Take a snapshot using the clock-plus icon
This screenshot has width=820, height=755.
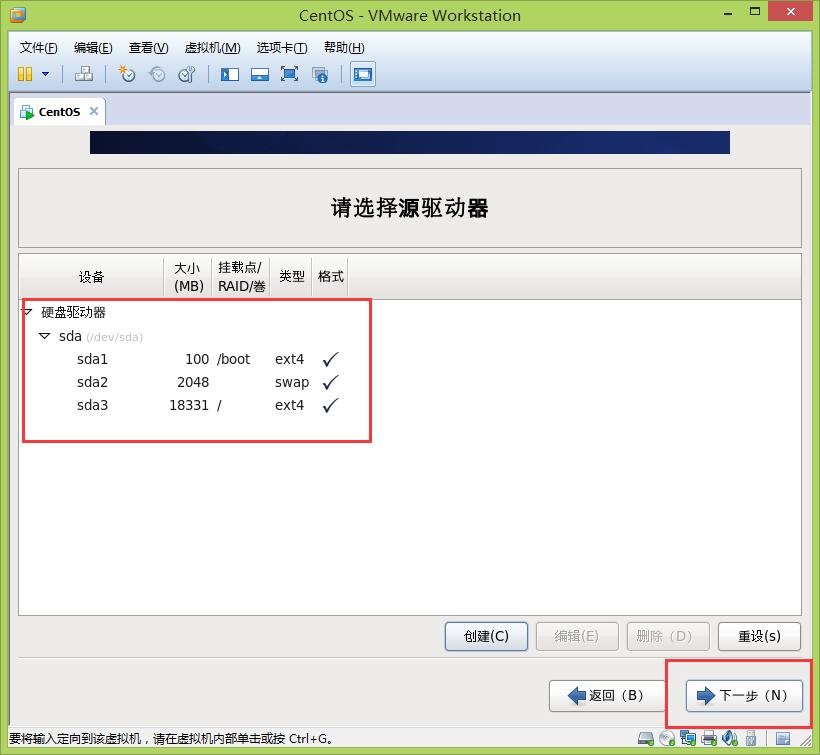coord(127,74)
